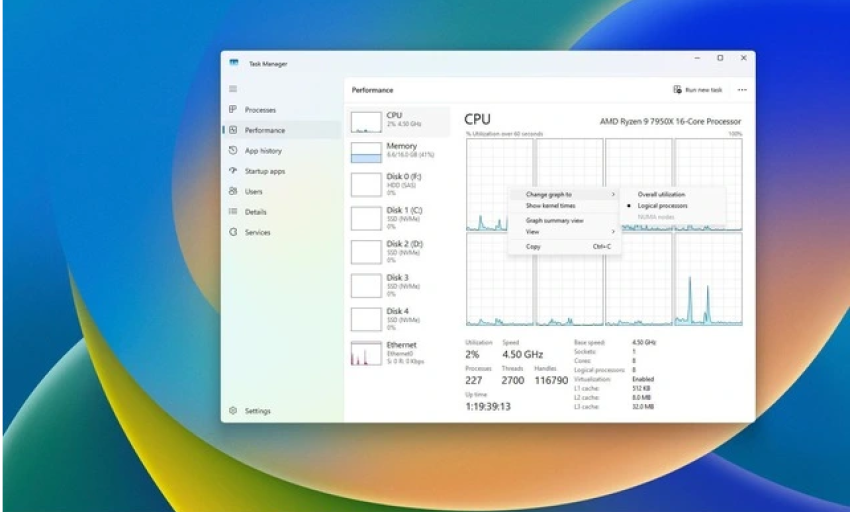Open the hamburger navigation menu
850x512 pixels.
[x=233, y=89]
